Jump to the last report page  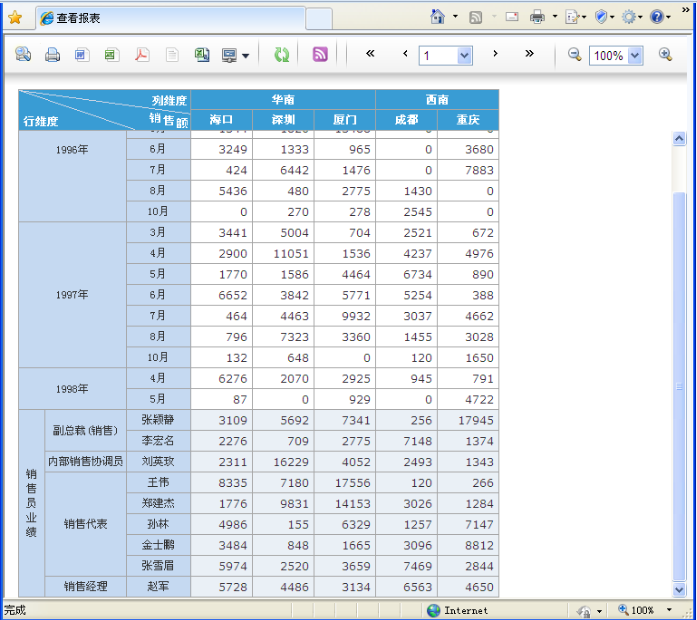529,54
